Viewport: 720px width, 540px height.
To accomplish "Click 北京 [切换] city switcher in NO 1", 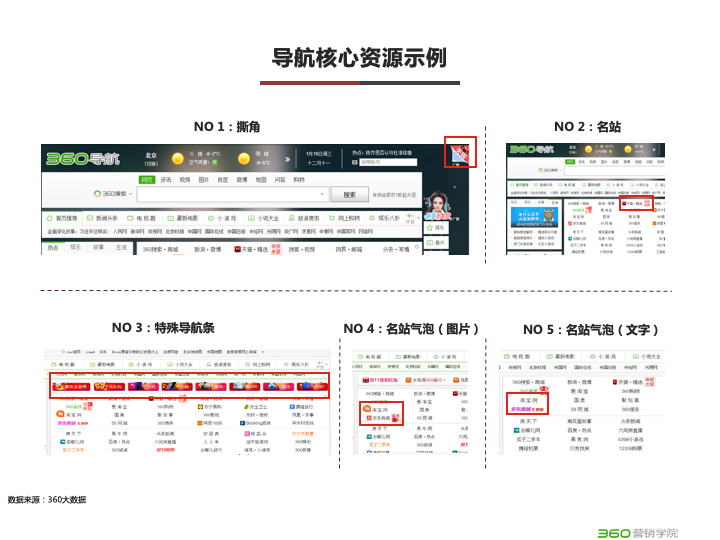I will click(x=151, y=159).
